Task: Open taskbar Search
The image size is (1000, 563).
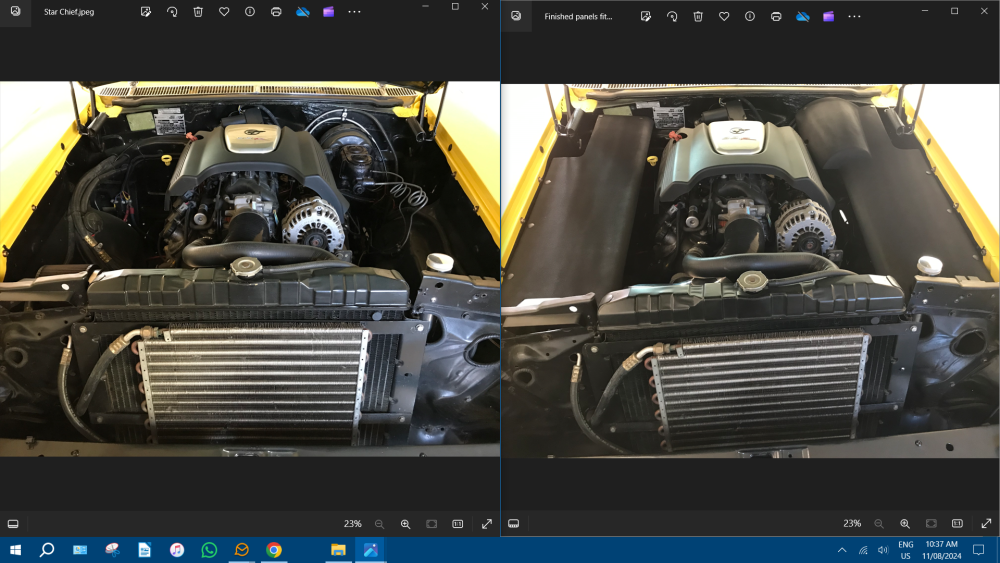Action: (x=47, y=550)
